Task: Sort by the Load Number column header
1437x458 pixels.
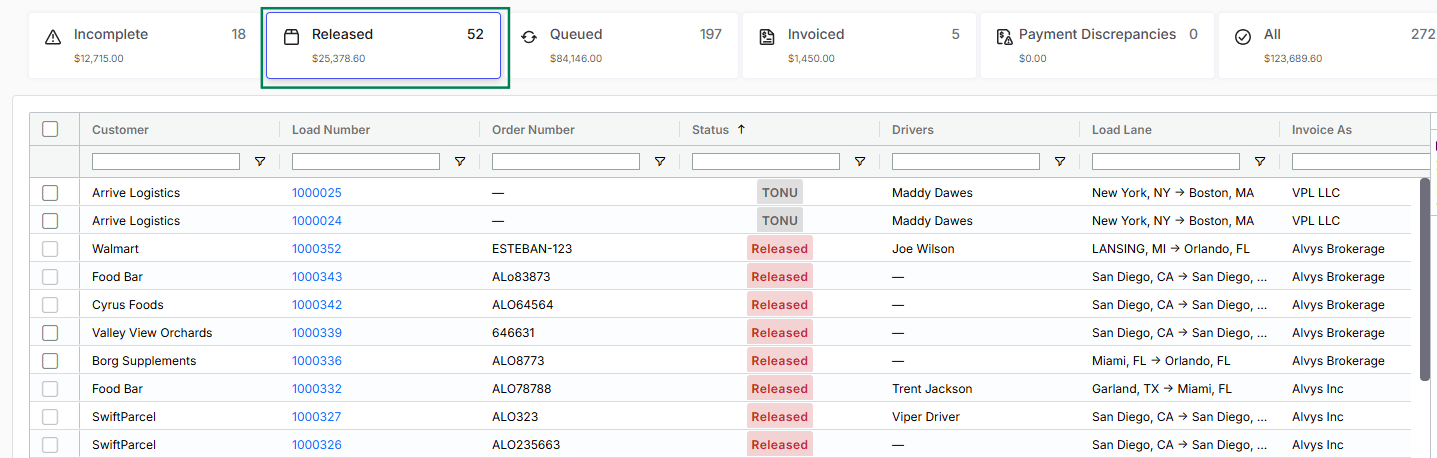Action: click(331, 129)
